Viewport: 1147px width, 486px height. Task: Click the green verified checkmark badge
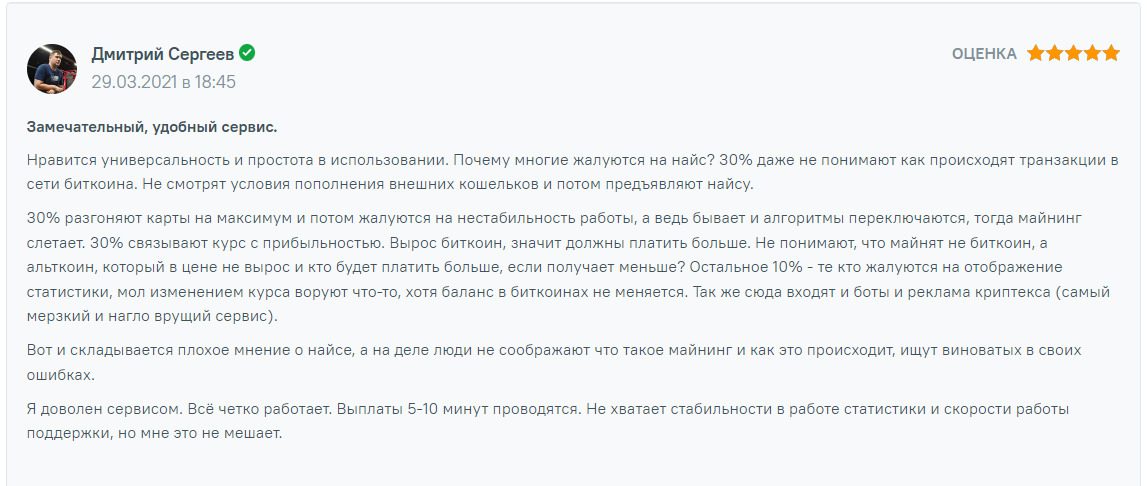point(247,53)
